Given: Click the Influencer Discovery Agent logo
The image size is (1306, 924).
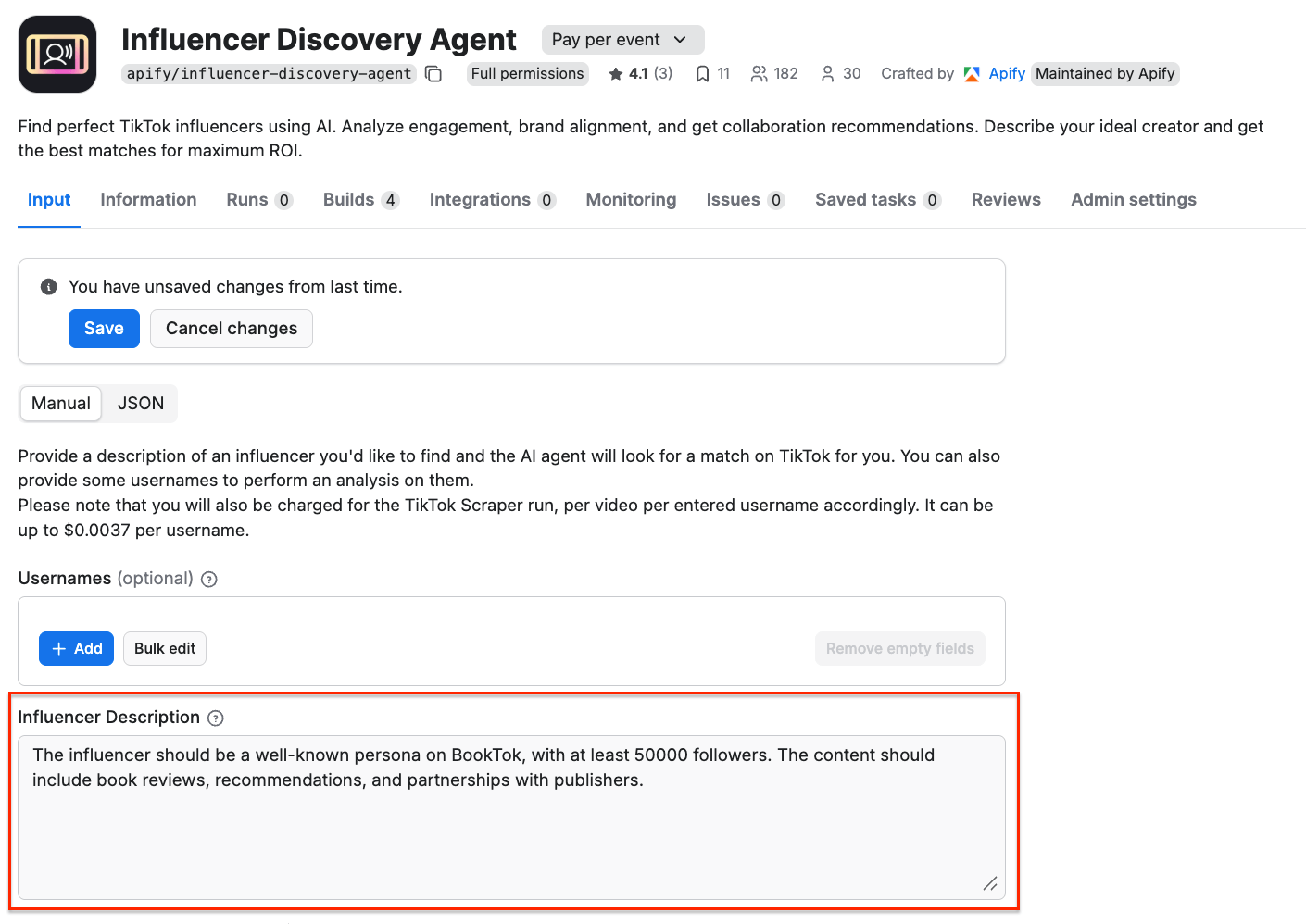Looking at the screenshot, I should [x=57, y=53].
